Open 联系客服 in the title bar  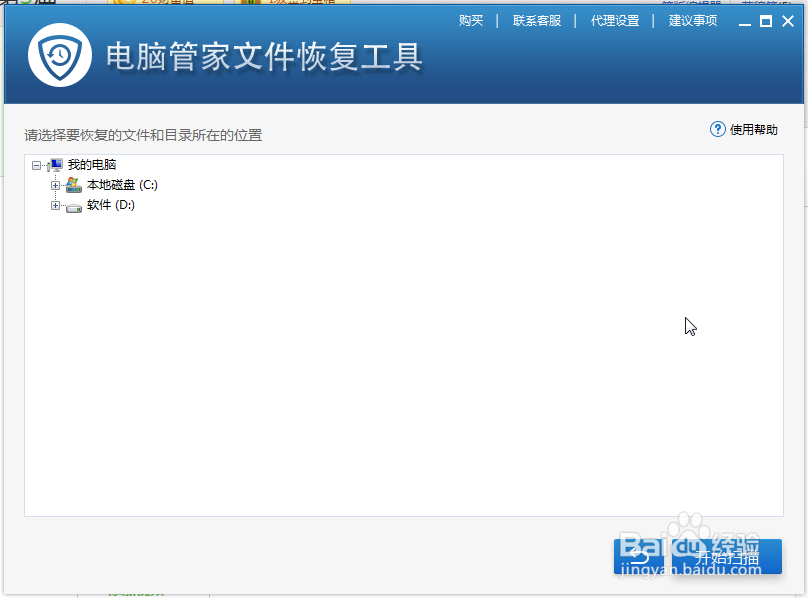pos(536,21)
